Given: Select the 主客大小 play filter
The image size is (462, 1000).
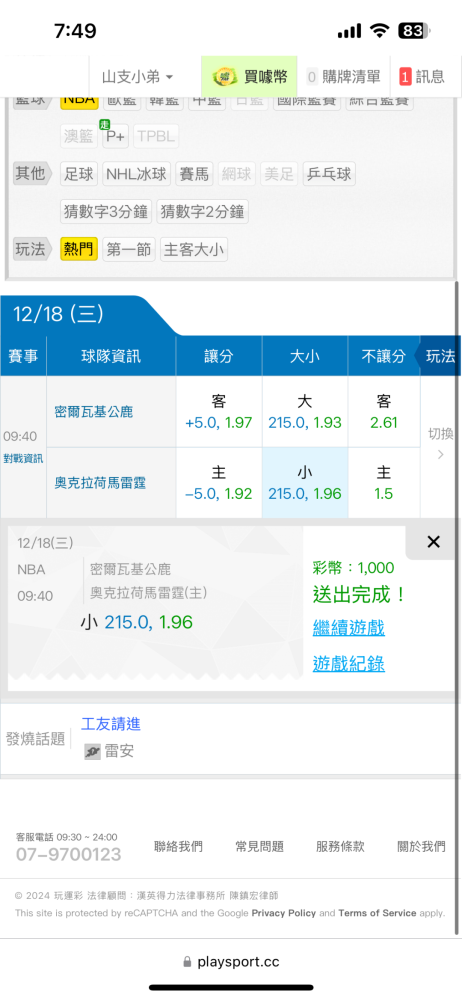Looking at the screenshot, I should click(x=194, y=249).
